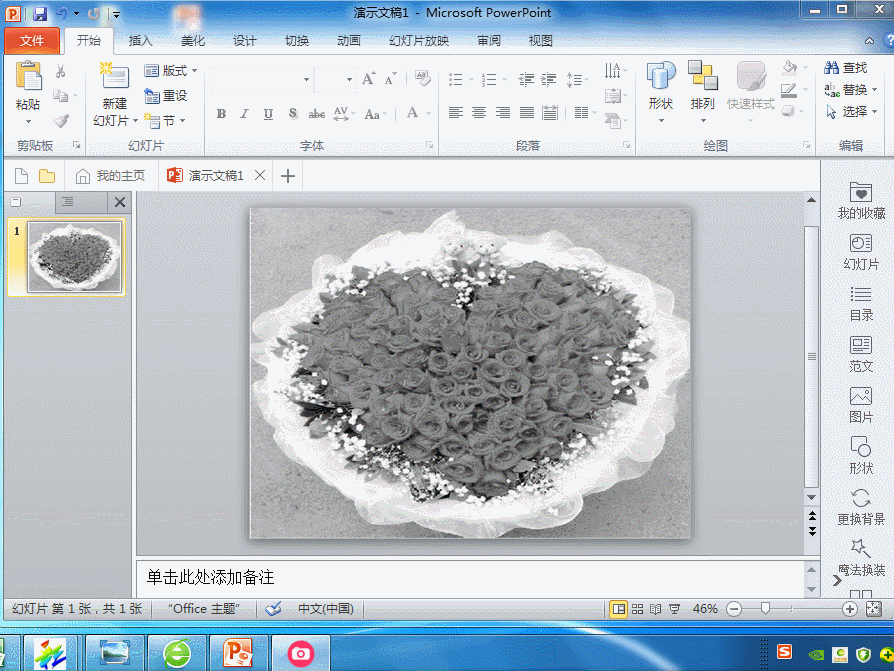
Task: Open the Font dialog launcher
Action: point(429,146)
